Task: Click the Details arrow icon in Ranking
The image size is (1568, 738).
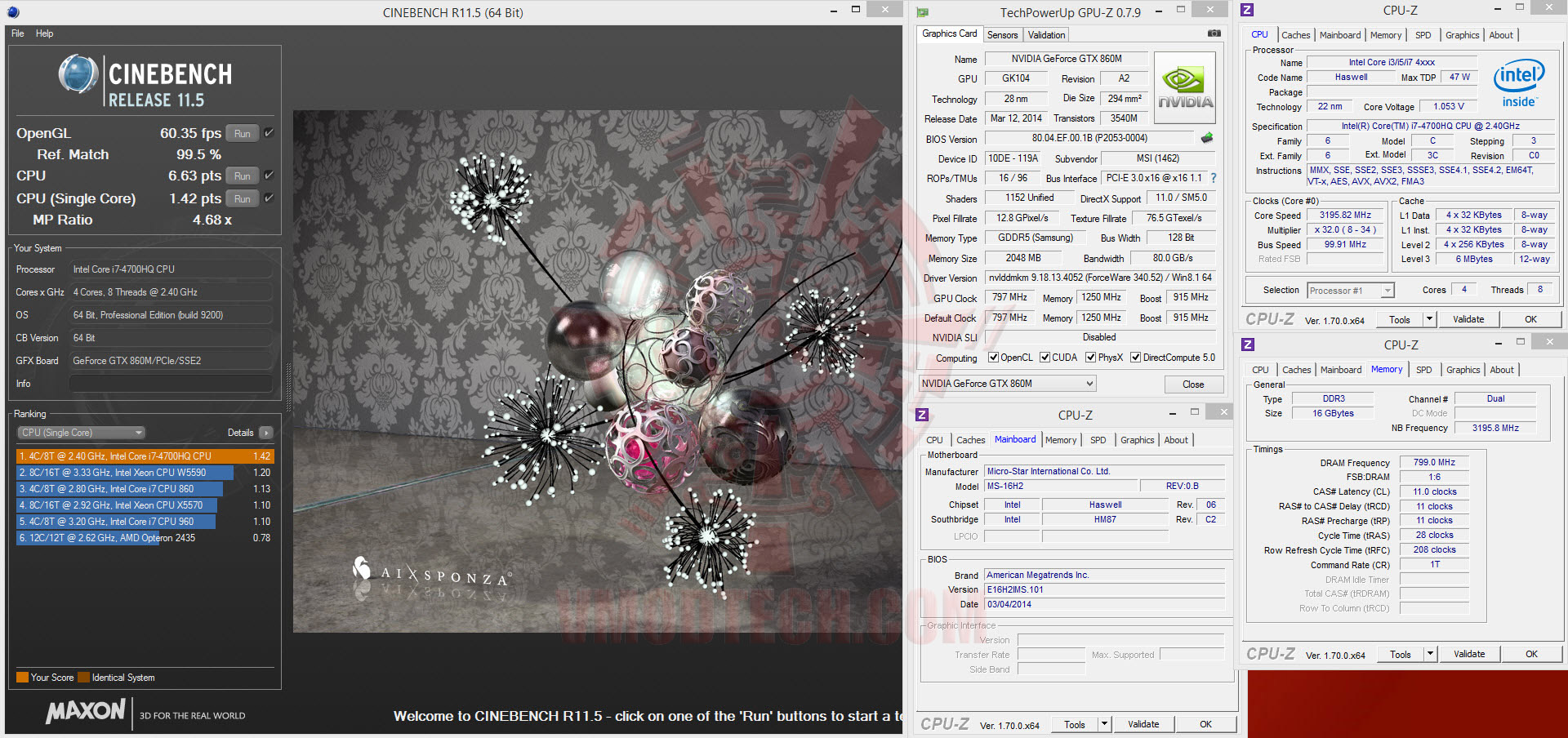Action: click(x=266, y=433)
